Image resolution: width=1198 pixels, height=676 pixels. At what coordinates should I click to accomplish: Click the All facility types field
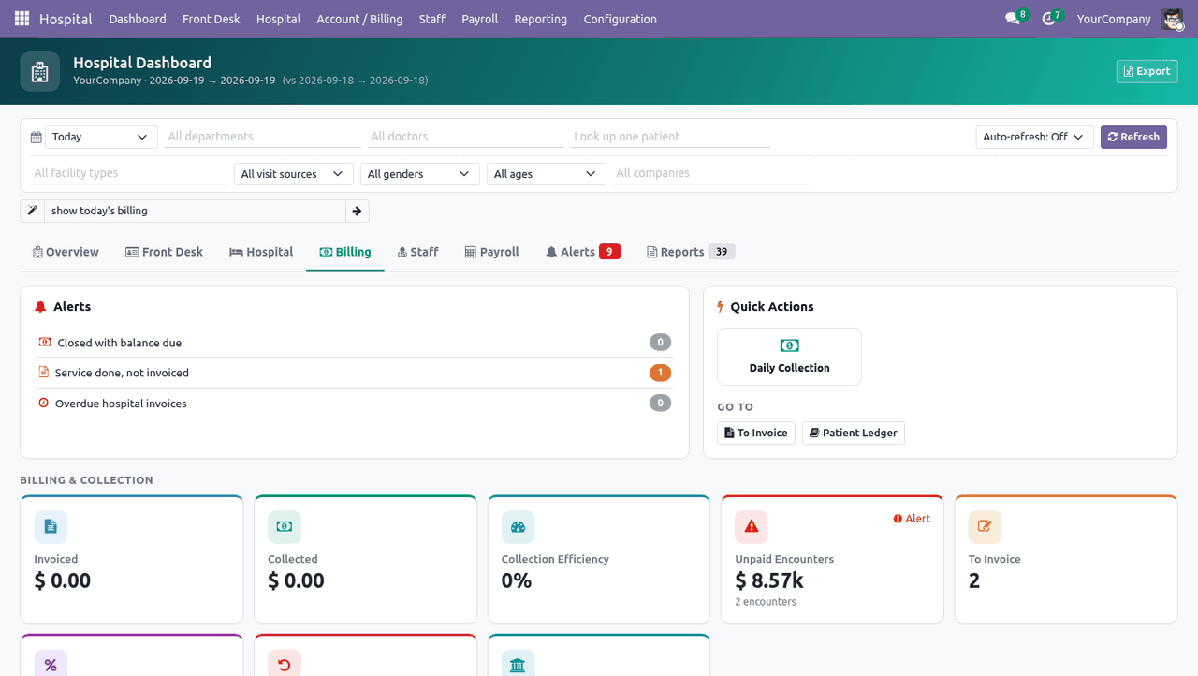click(x=128, y=173)
